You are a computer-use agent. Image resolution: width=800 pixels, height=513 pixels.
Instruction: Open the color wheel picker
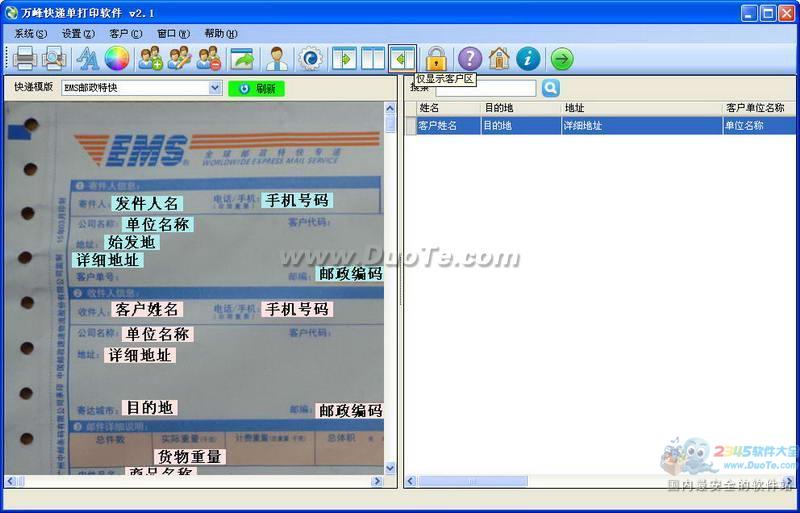point(117,58)
